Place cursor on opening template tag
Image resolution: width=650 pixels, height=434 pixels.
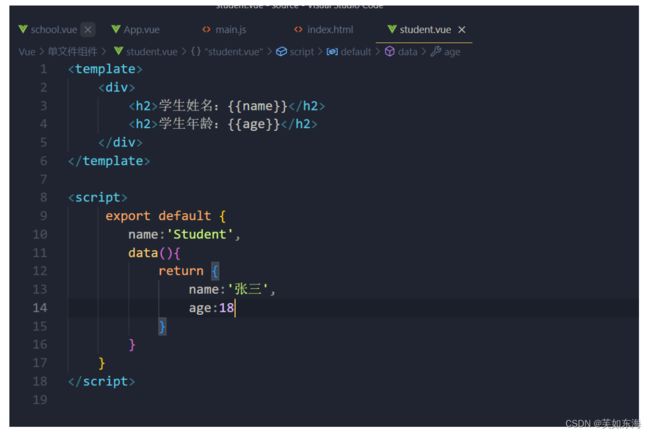point(105,69)
